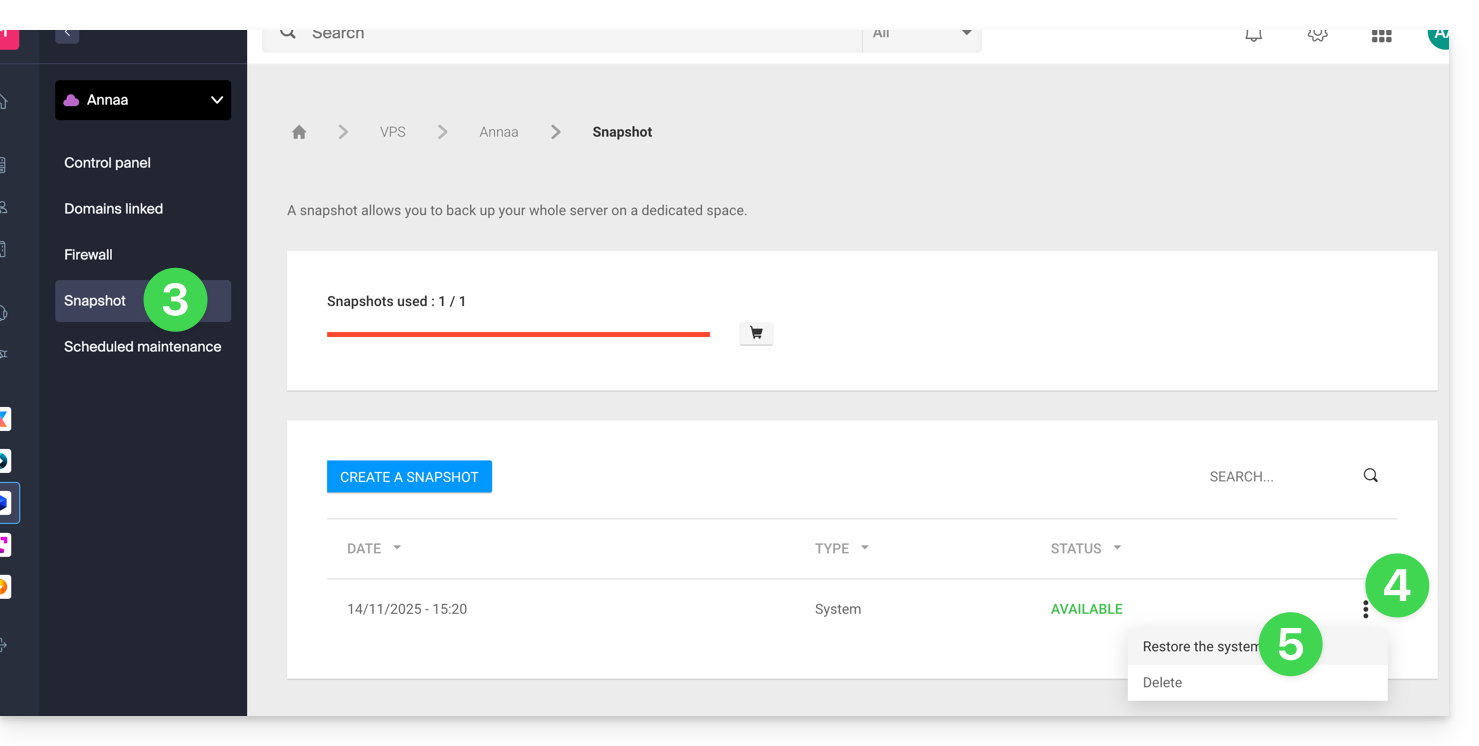This screenshot has width=1479, height=746.
Task: Open the apps grid menu
Action: coord(1381,36)
